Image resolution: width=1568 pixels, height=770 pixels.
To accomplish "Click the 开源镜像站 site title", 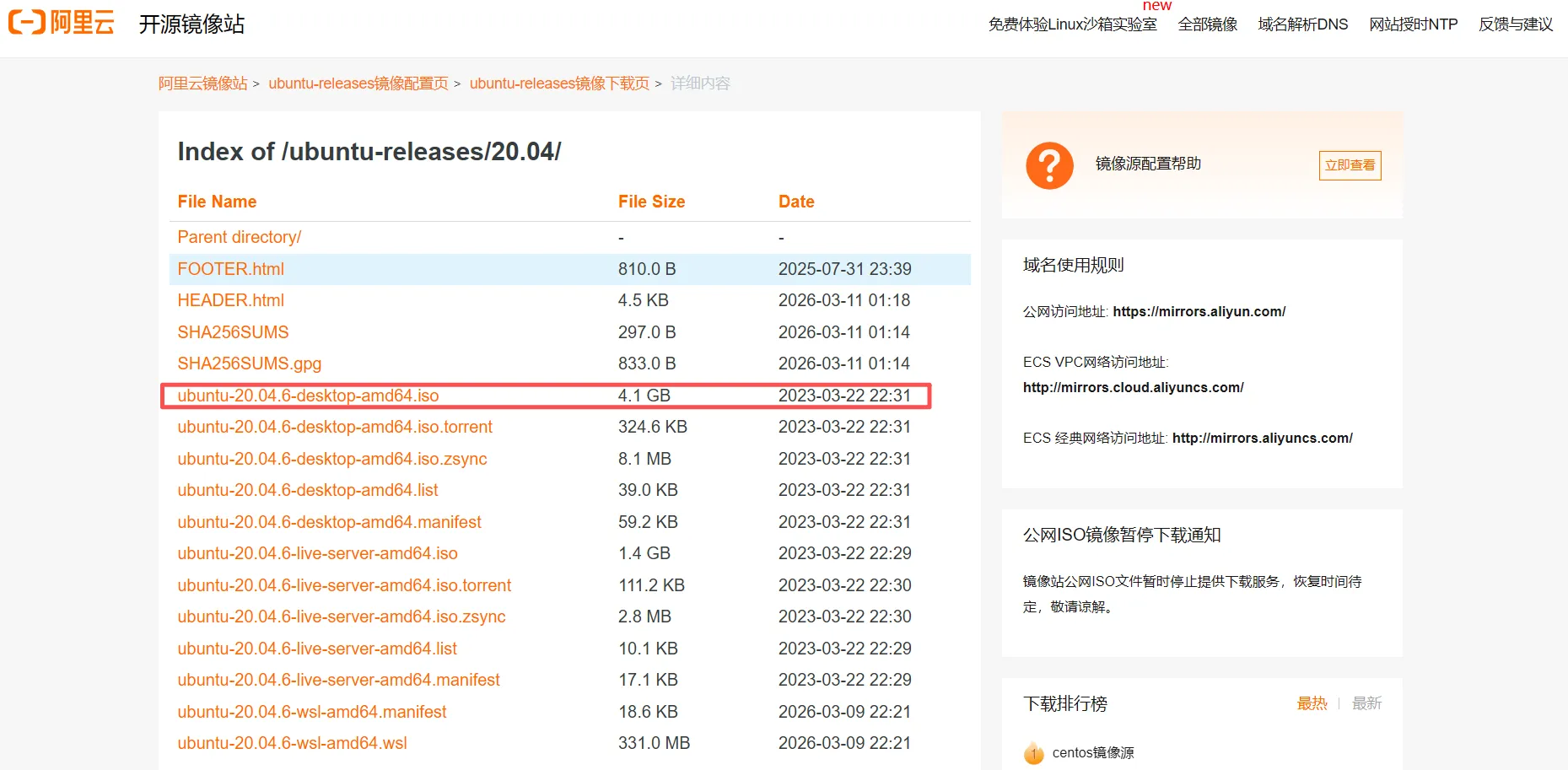I will 191,24.
